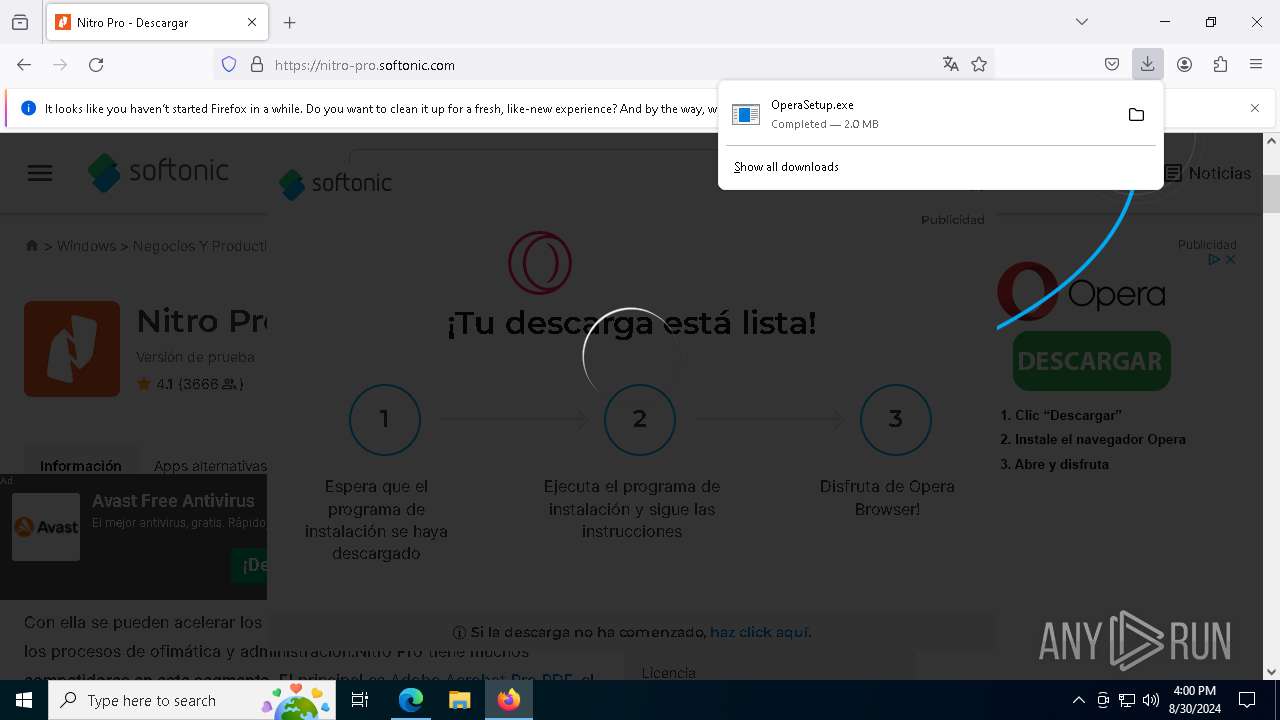The image size is (1280, 720).
Task: Click the taskbar search box
Action: [x=192, y=700]
